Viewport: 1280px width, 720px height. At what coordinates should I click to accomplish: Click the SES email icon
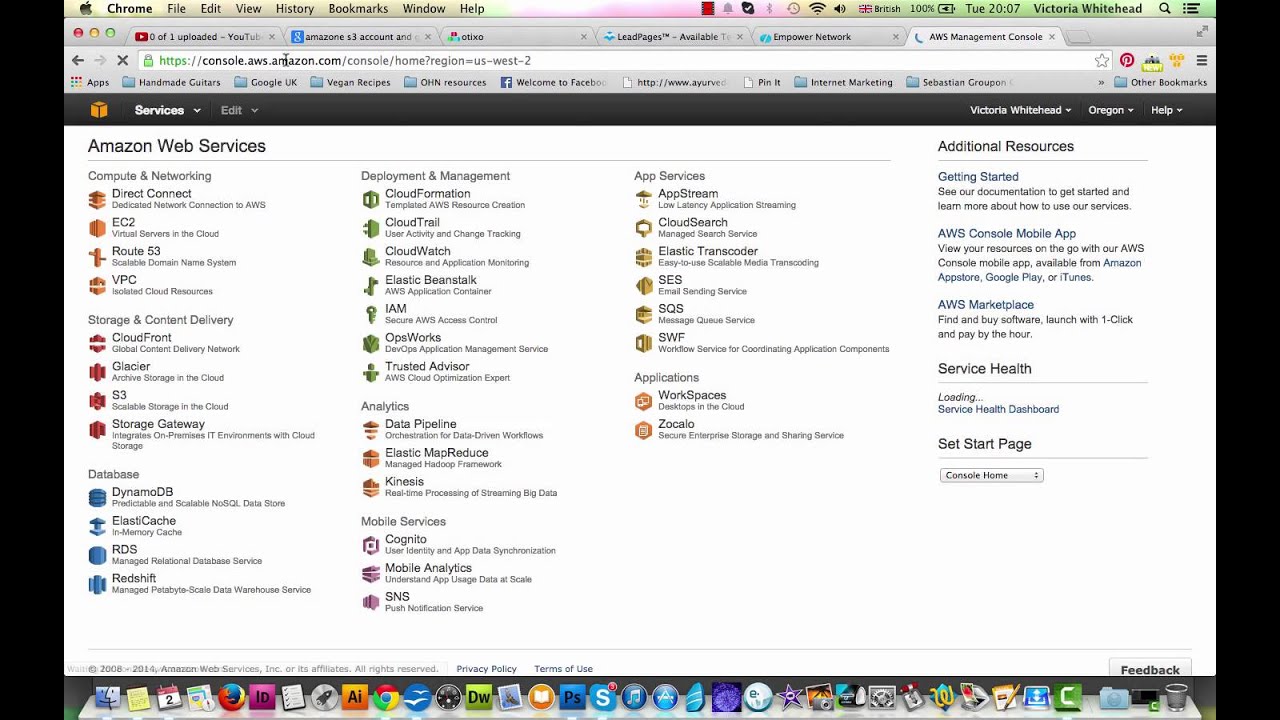click(643, 286)
